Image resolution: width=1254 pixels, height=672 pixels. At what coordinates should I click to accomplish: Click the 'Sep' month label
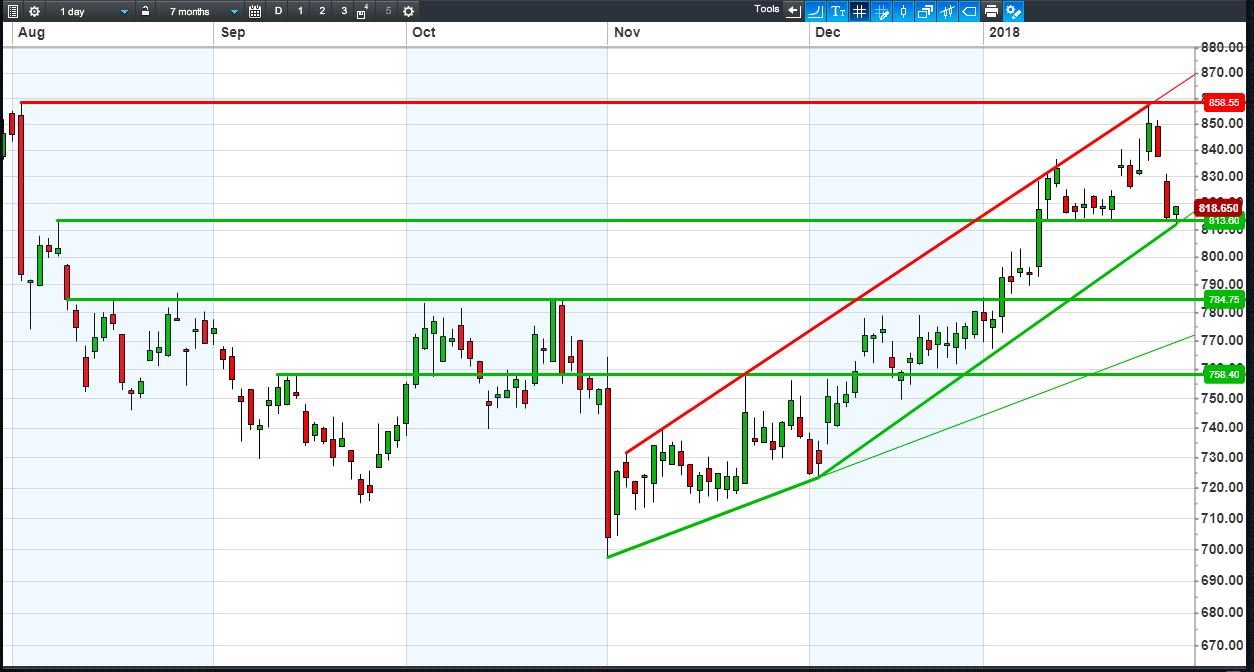[x=233, y=32]
